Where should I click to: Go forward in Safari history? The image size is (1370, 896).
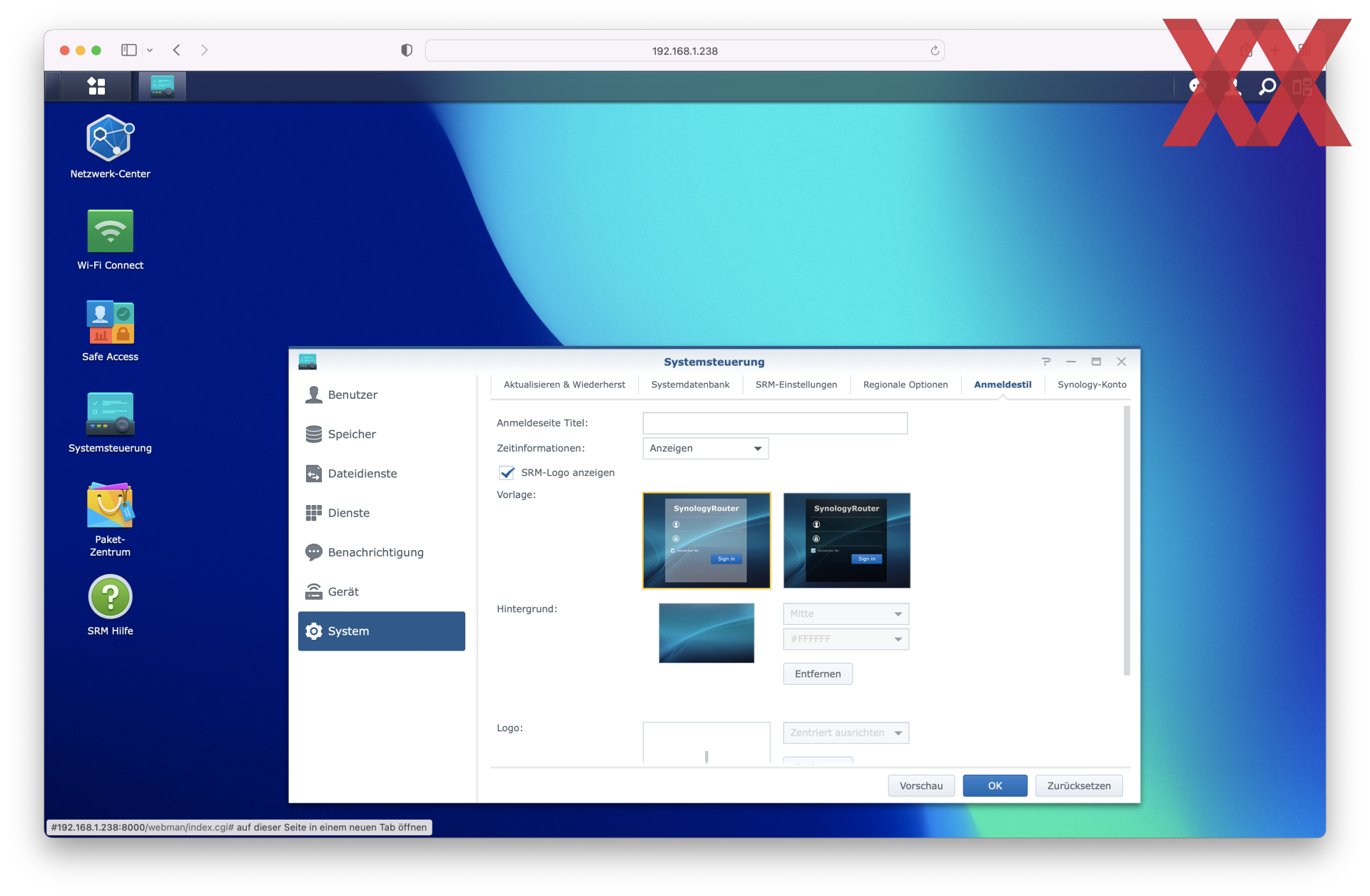(205, 50)
